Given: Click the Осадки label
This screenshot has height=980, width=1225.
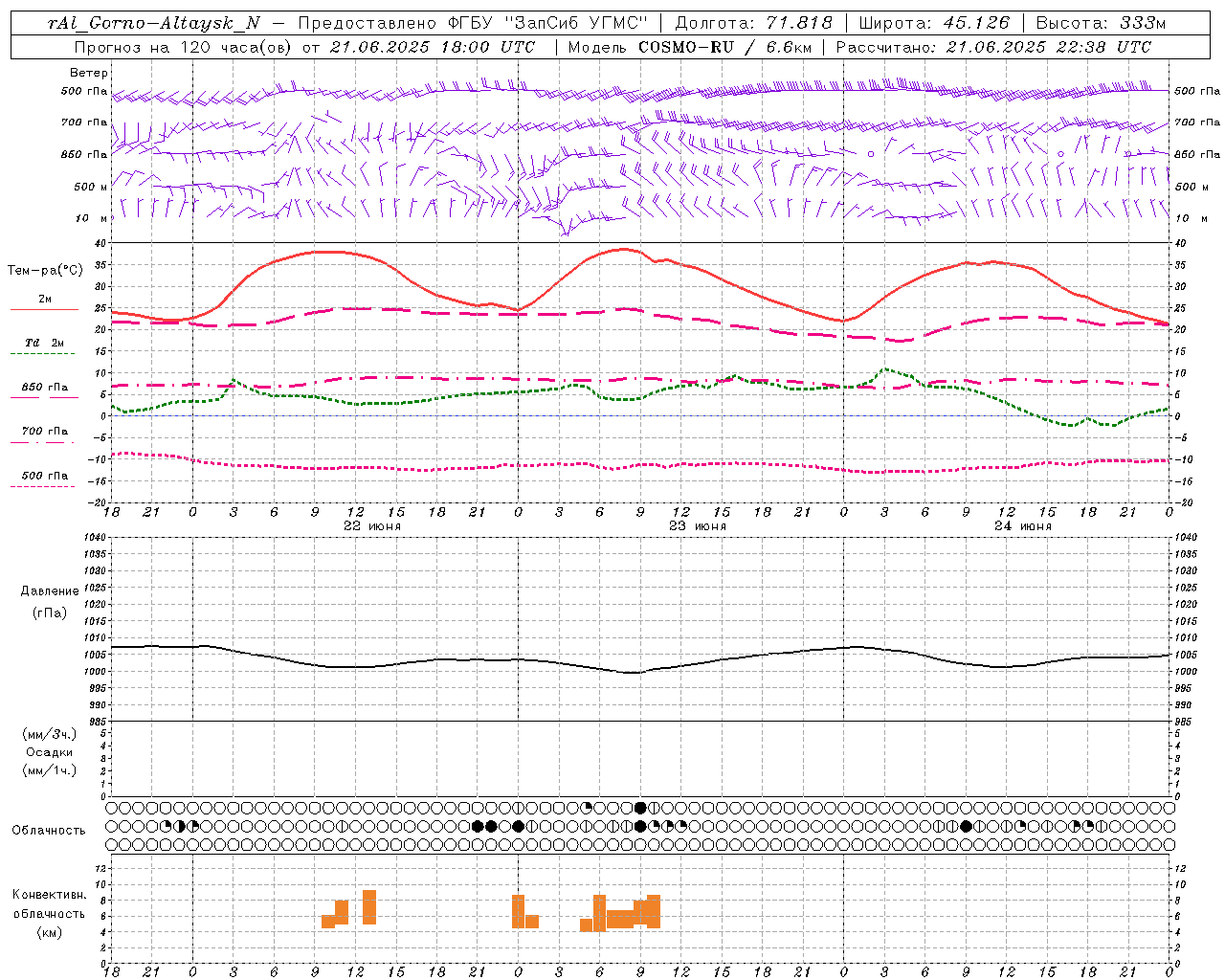Looking at the screenshot, I should point(50,752).
